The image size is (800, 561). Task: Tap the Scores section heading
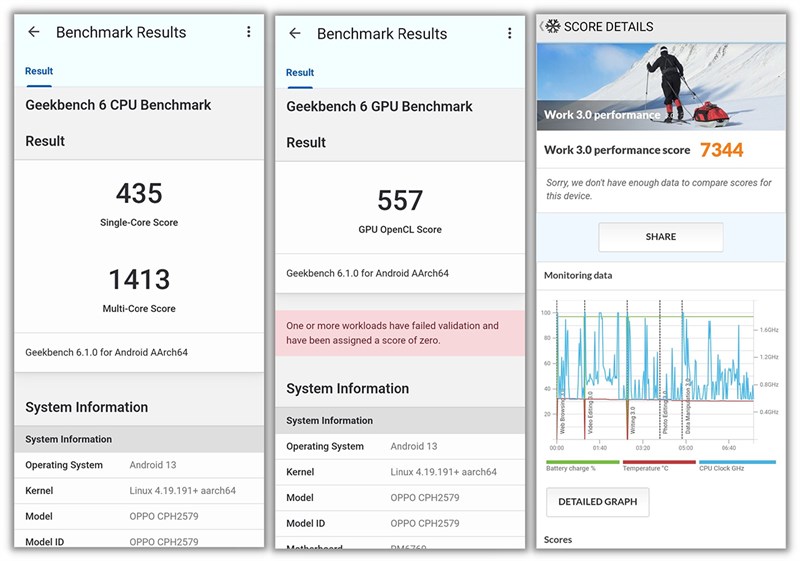coord(558,540)
